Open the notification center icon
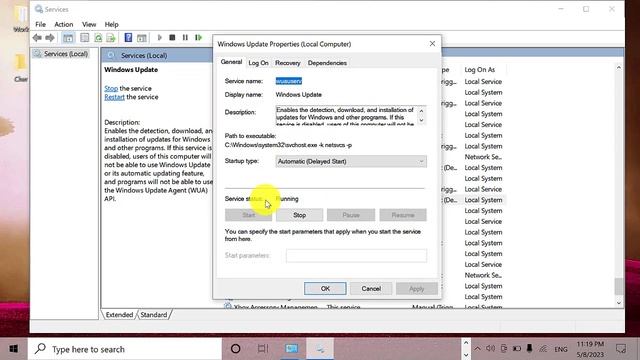 tap(621, 349)
